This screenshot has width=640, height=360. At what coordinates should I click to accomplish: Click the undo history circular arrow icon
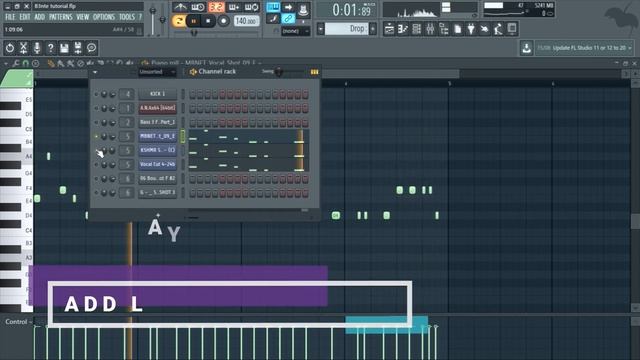click(x=10, y=48)
